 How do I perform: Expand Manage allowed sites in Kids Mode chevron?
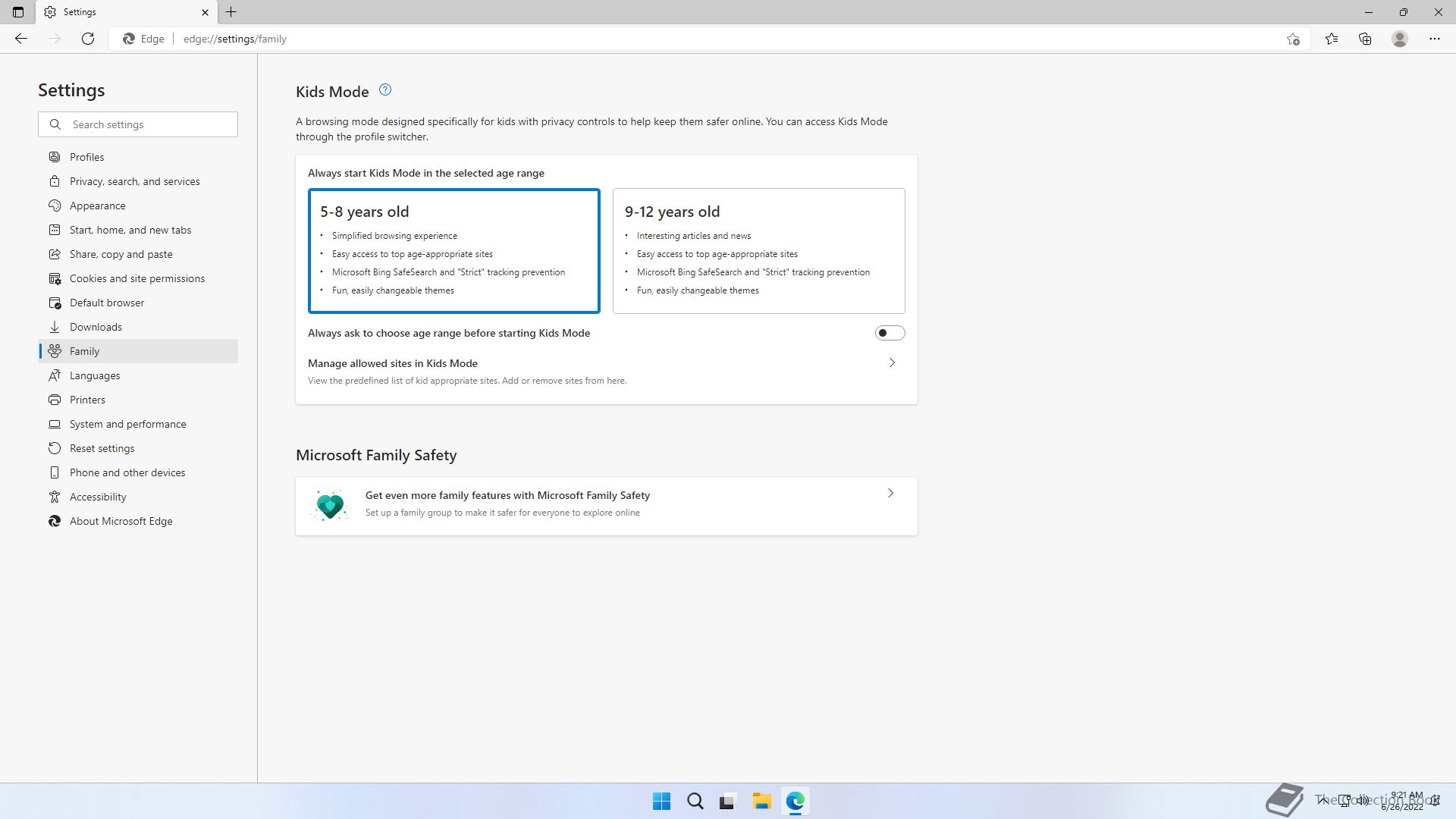[x=892, y=363]
